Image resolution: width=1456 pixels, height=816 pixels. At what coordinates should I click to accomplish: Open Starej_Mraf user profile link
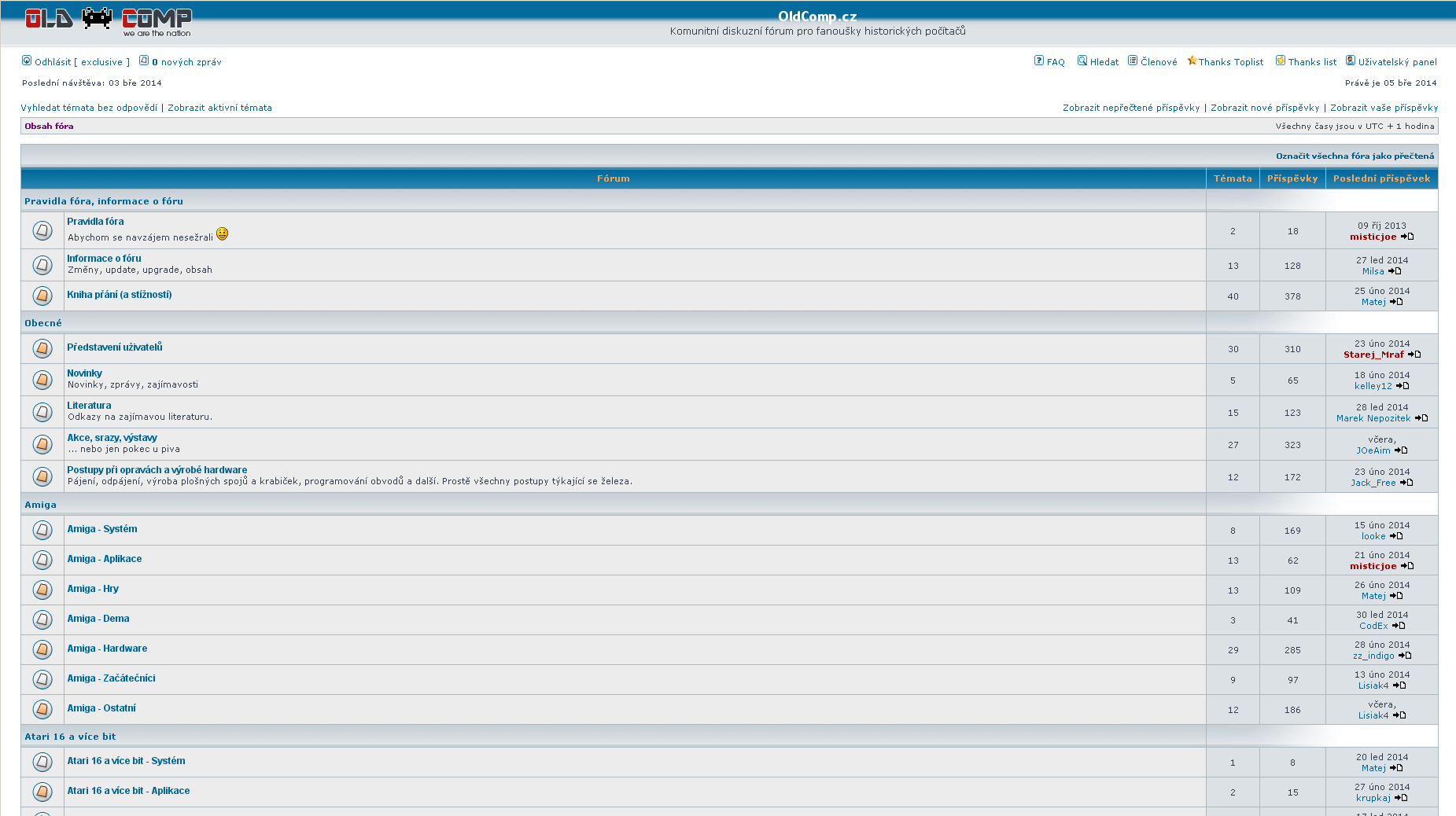point(1373,355)
